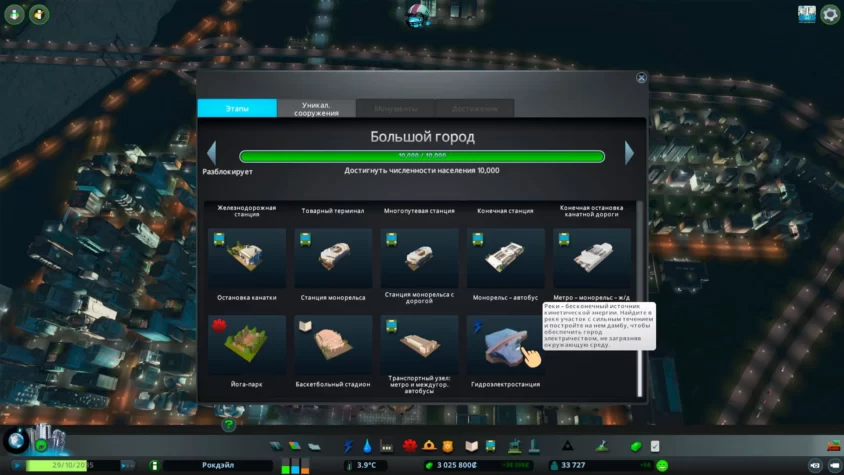Select the Гидроэлектростанция dam thumbnail
The height and width of the screenshot is (475, 844).
click(x=505, y=345)
